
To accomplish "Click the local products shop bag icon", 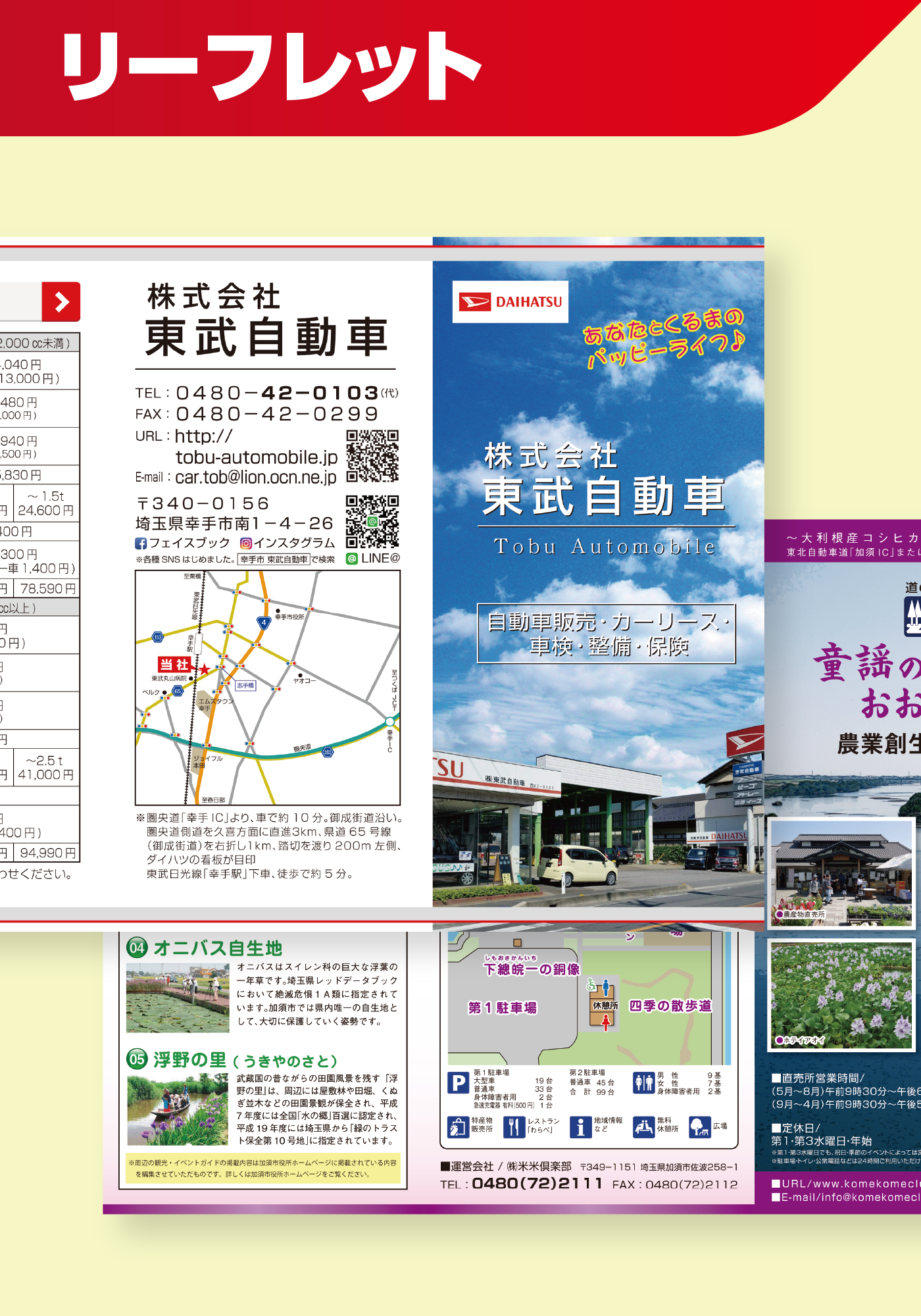I will (458, 1127).
